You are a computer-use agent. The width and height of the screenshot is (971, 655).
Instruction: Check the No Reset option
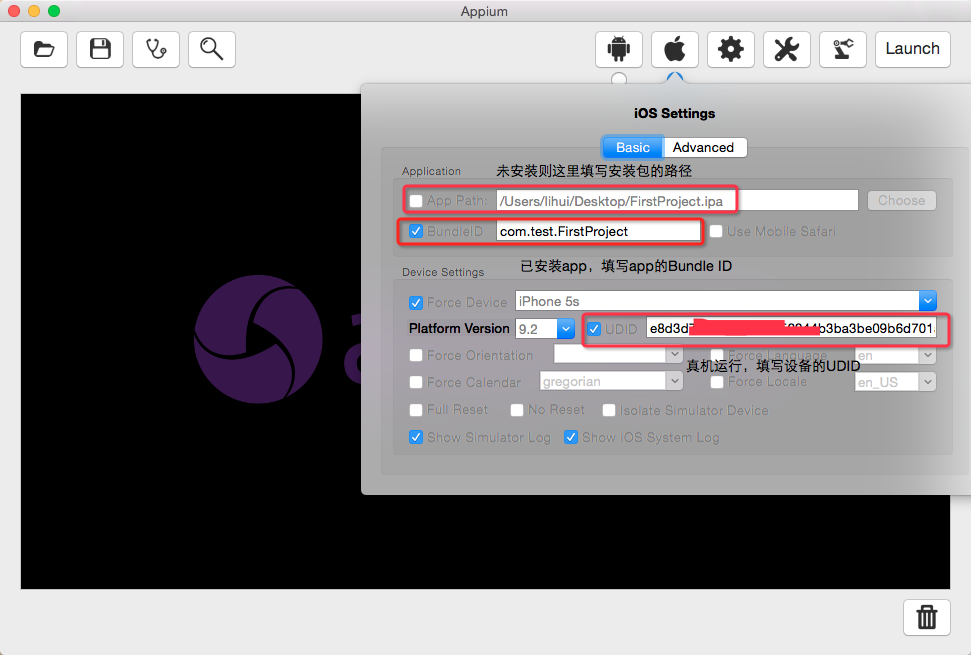517,410
